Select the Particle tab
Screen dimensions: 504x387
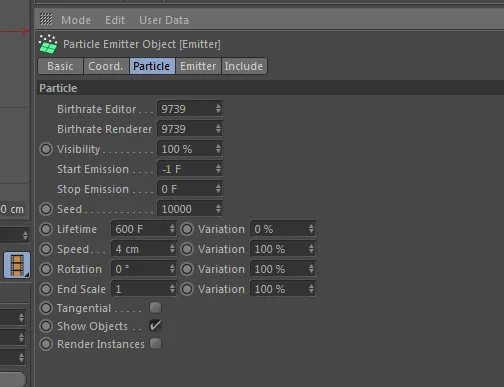pyautogui.click(x=152, y=66)
